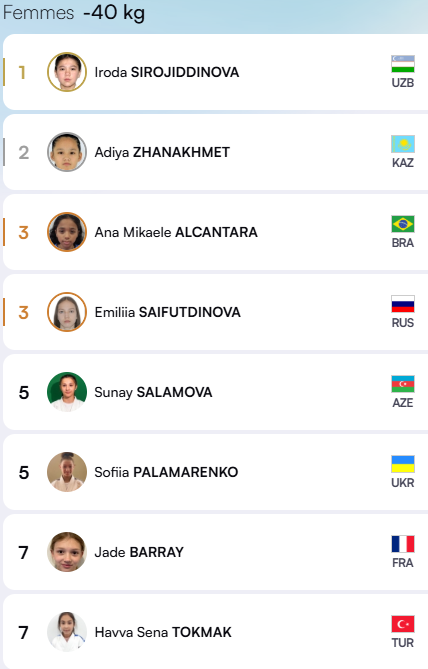The height and width of the screenshot is (669, 428).
Task: Select the Iroda SIROJIDDINOVA name link
Action: coord(166,72)
